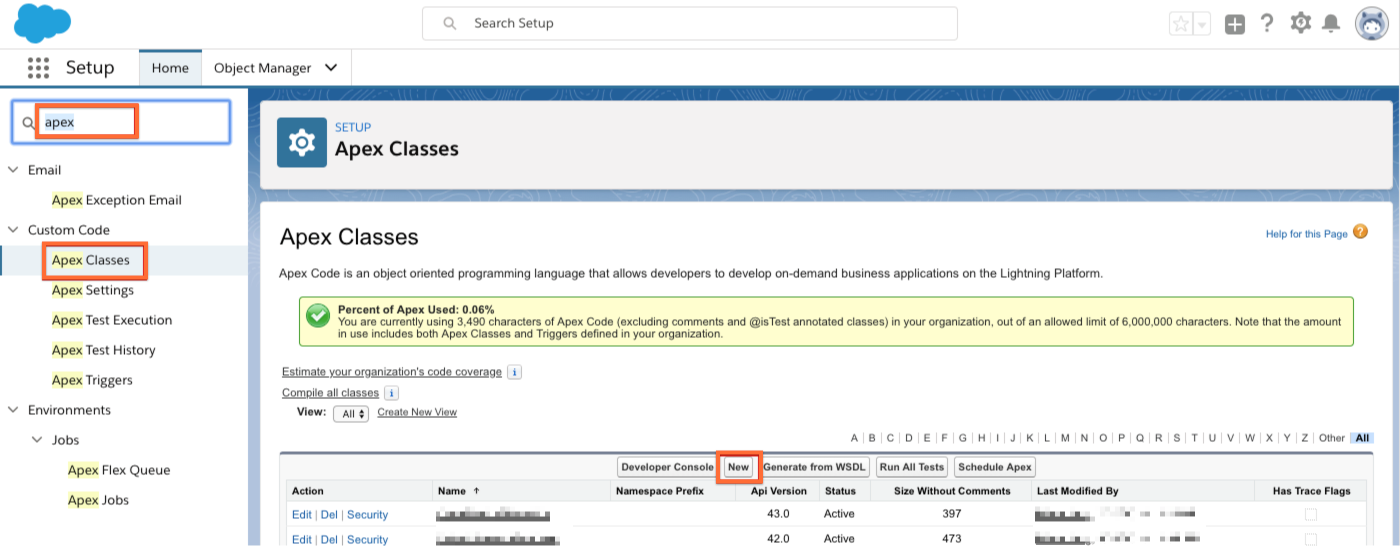The width and height of the screenshot is (1400, 553).
Task: Click the Create New View link
Action: (x=417, y=412)
